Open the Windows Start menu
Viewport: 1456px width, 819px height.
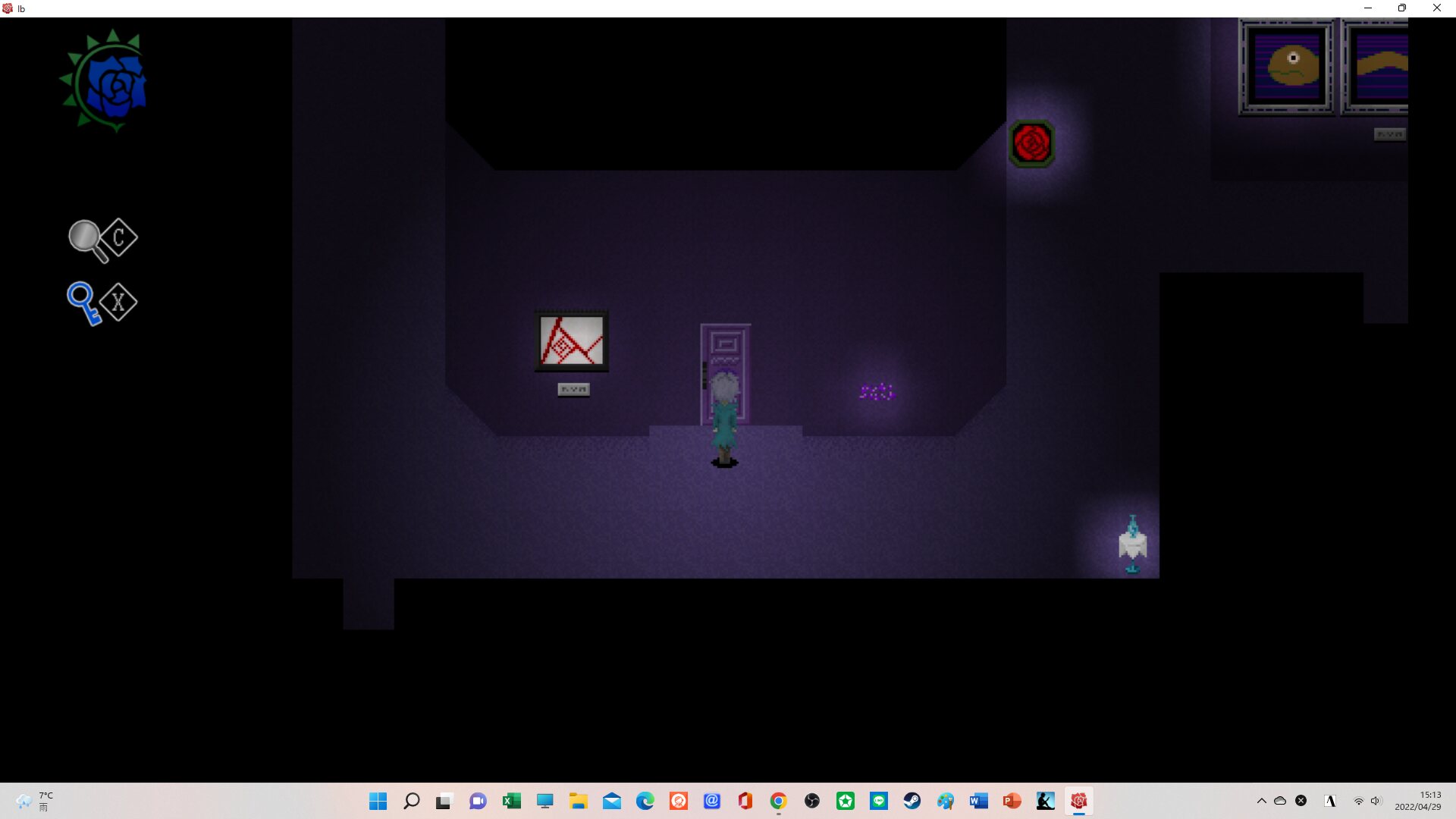[378, 801]
